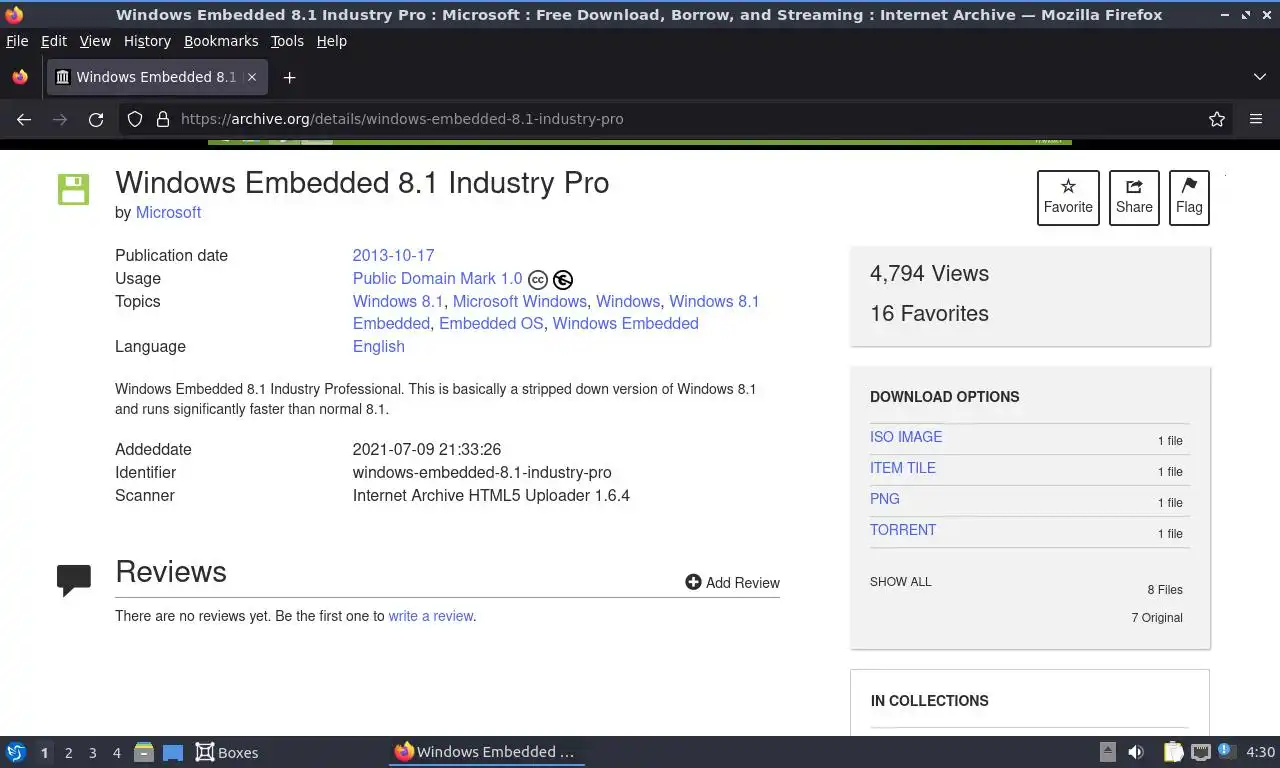Bookmark this page with the star
Screen dimensions: 1280x768
[1217, 119]
